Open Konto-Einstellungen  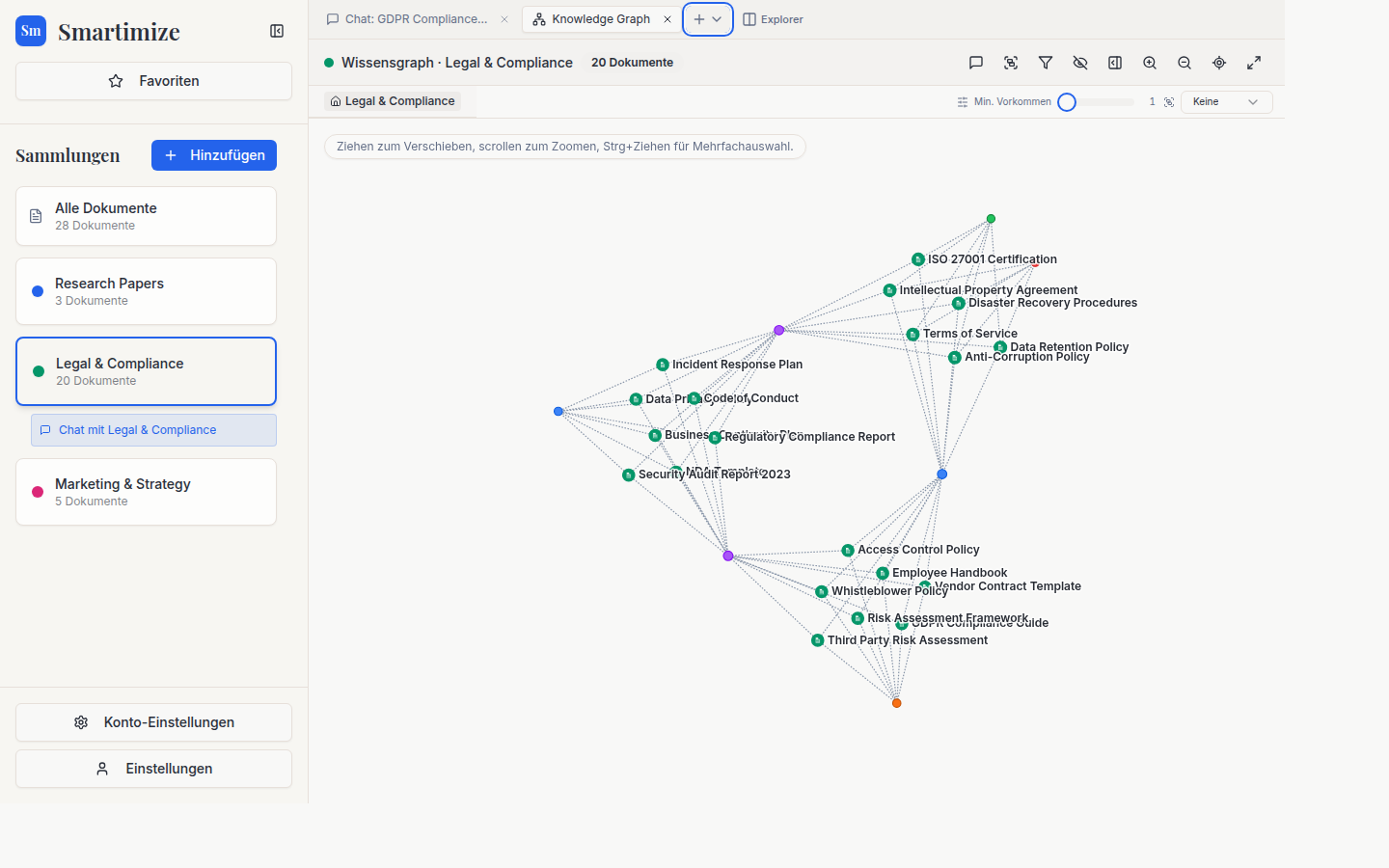[x=153, y=722]
